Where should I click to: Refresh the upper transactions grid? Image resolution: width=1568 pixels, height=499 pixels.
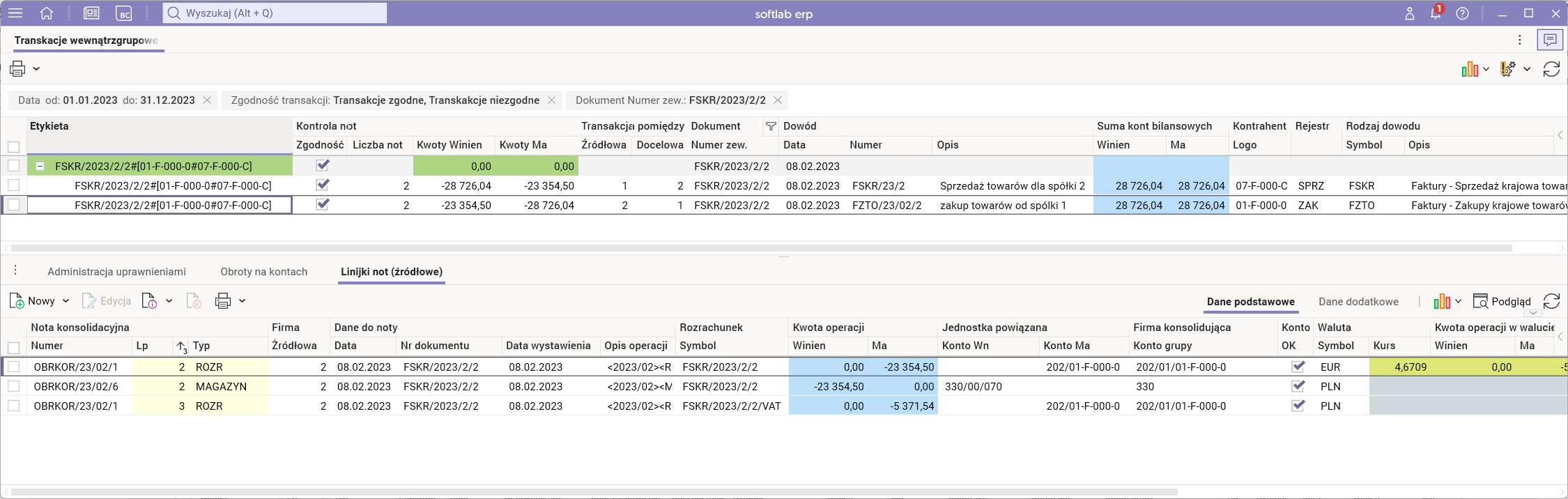[x=1551, y=69]
